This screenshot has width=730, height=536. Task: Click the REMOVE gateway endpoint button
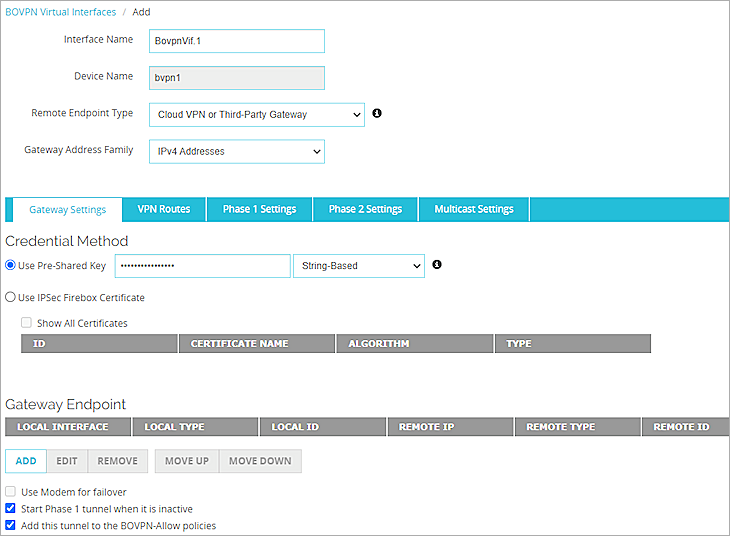coord(118,461)
